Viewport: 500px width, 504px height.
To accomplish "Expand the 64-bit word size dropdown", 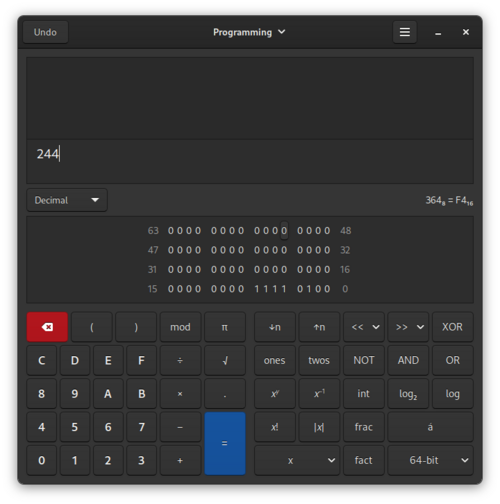I will (430, 460).
